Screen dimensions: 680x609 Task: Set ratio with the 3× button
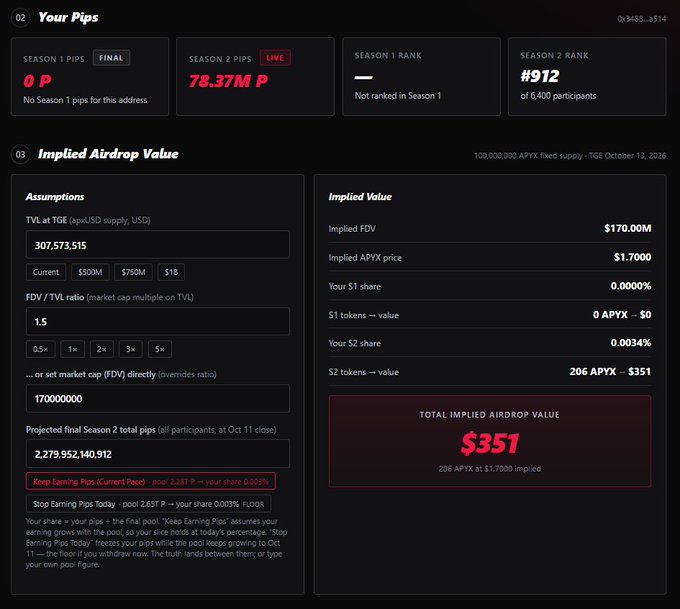coord(131,349)
